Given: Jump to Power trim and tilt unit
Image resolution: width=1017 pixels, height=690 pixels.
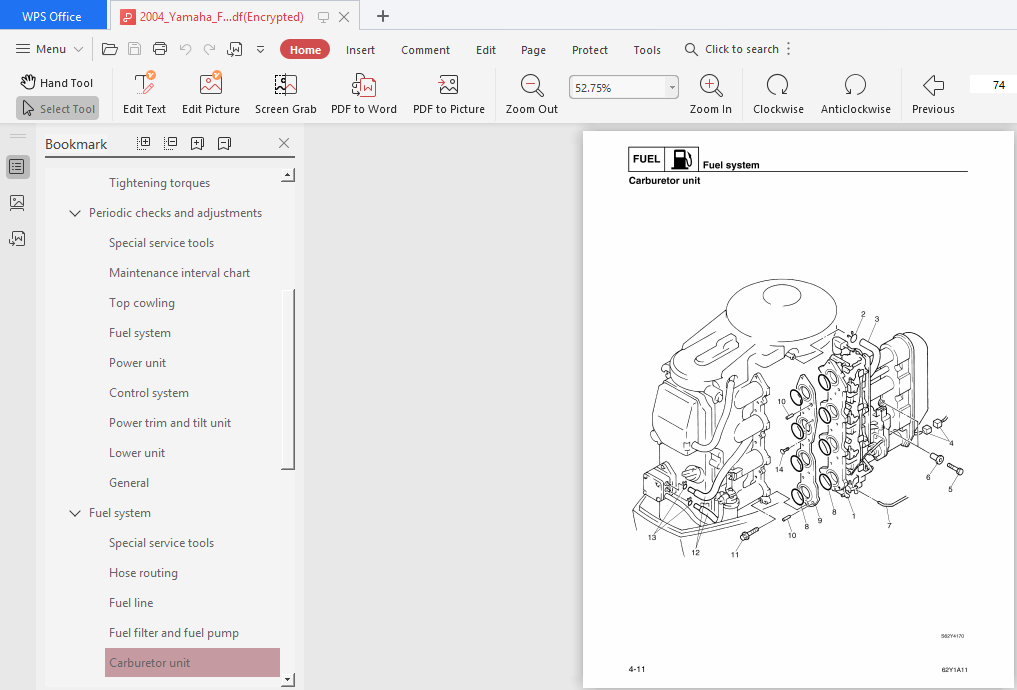Looking at the screenshot, I should 170,423.
